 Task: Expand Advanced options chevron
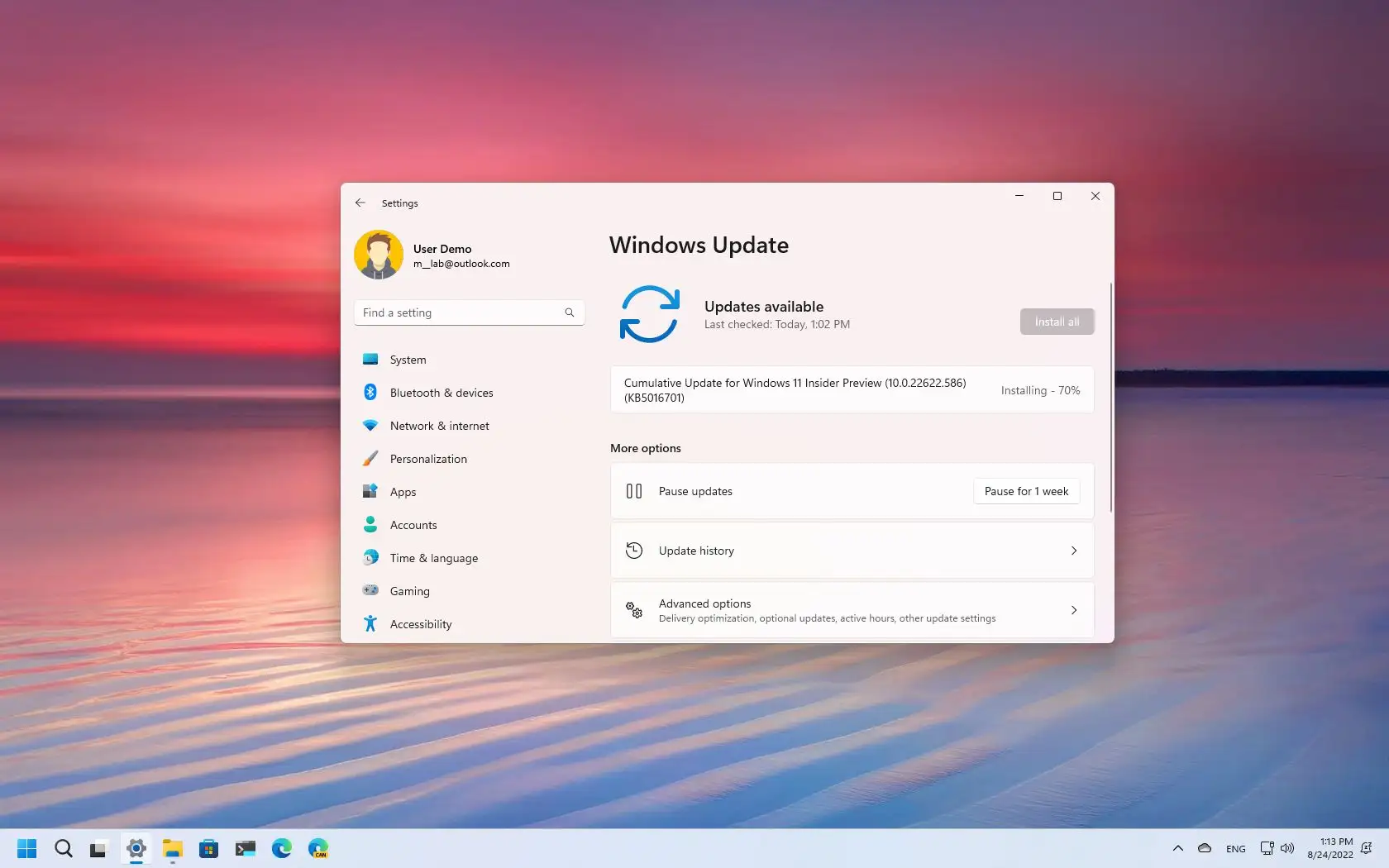pyautogui.click(x=1074, y=610)
